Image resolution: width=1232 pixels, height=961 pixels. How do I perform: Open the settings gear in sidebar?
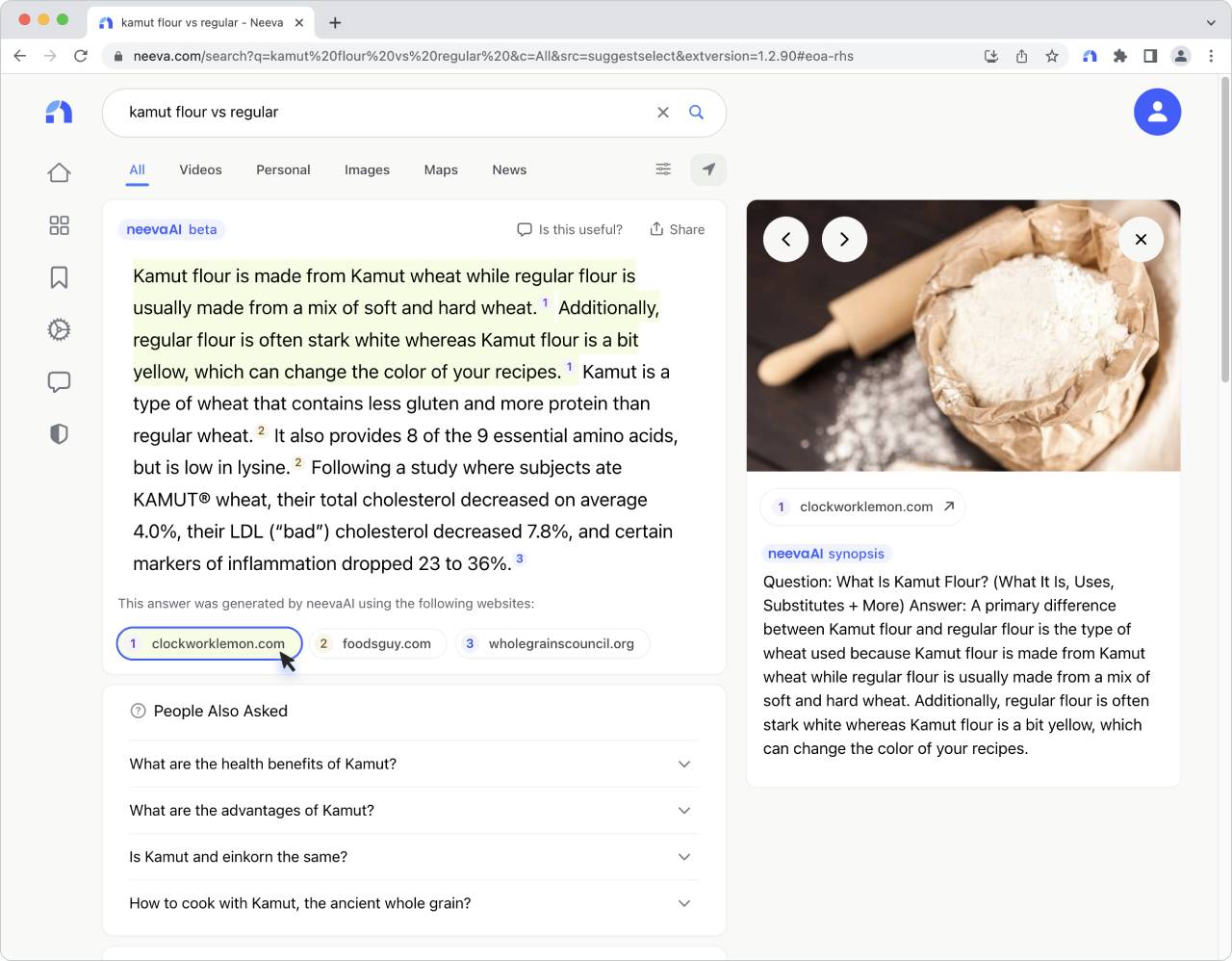tap(59, 329)
